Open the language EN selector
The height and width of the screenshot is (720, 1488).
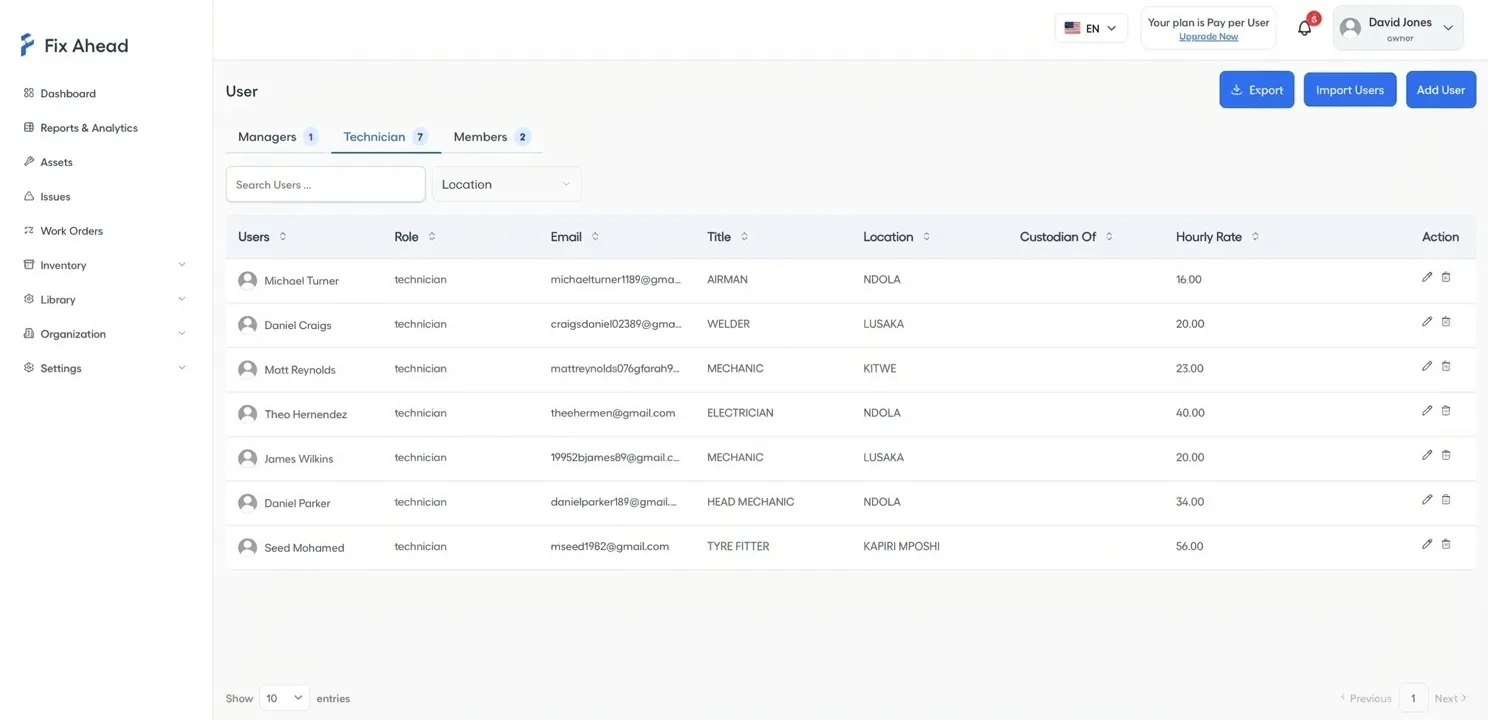1090,28
